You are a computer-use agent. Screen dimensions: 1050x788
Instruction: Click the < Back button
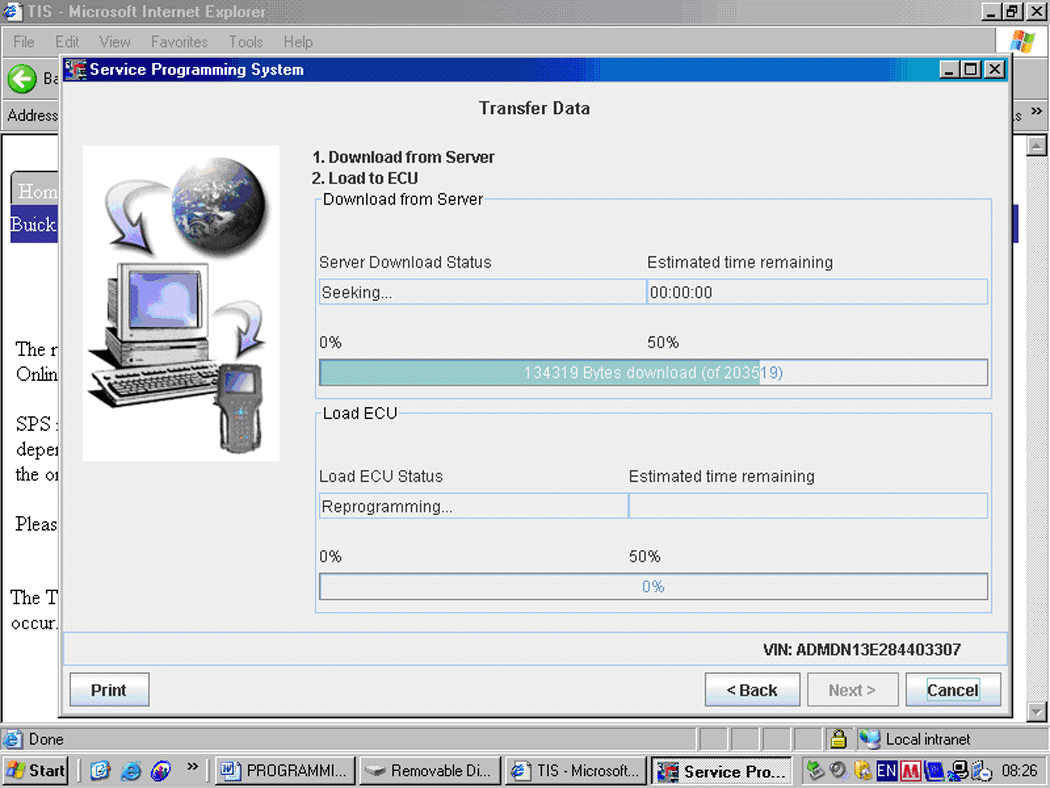point(752,690)
